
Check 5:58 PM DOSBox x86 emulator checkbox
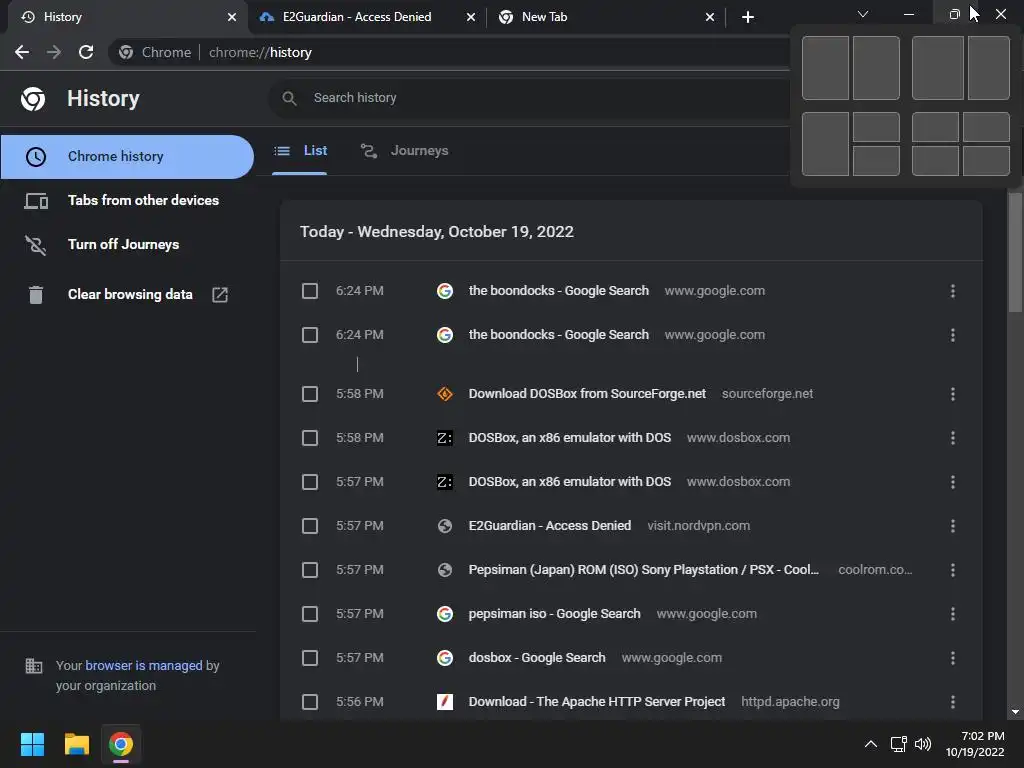[310, 438]
